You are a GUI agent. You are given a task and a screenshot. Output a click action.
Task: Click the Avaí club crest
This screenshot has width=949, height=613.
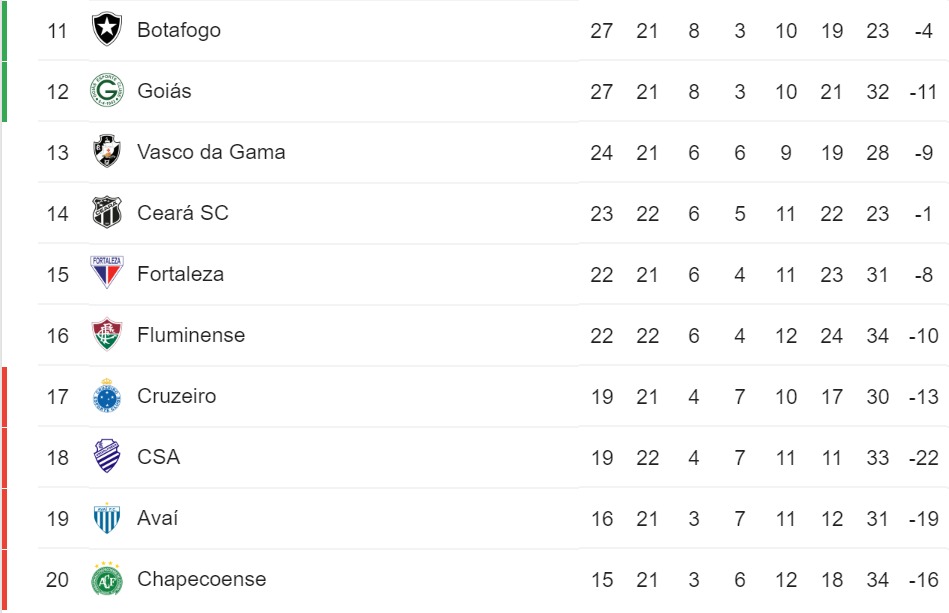click(107, 517)
